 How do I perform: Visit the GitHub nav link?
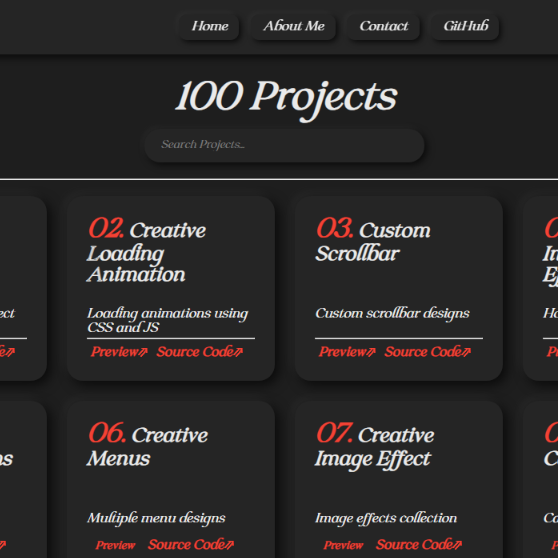[x=465, y=26]
